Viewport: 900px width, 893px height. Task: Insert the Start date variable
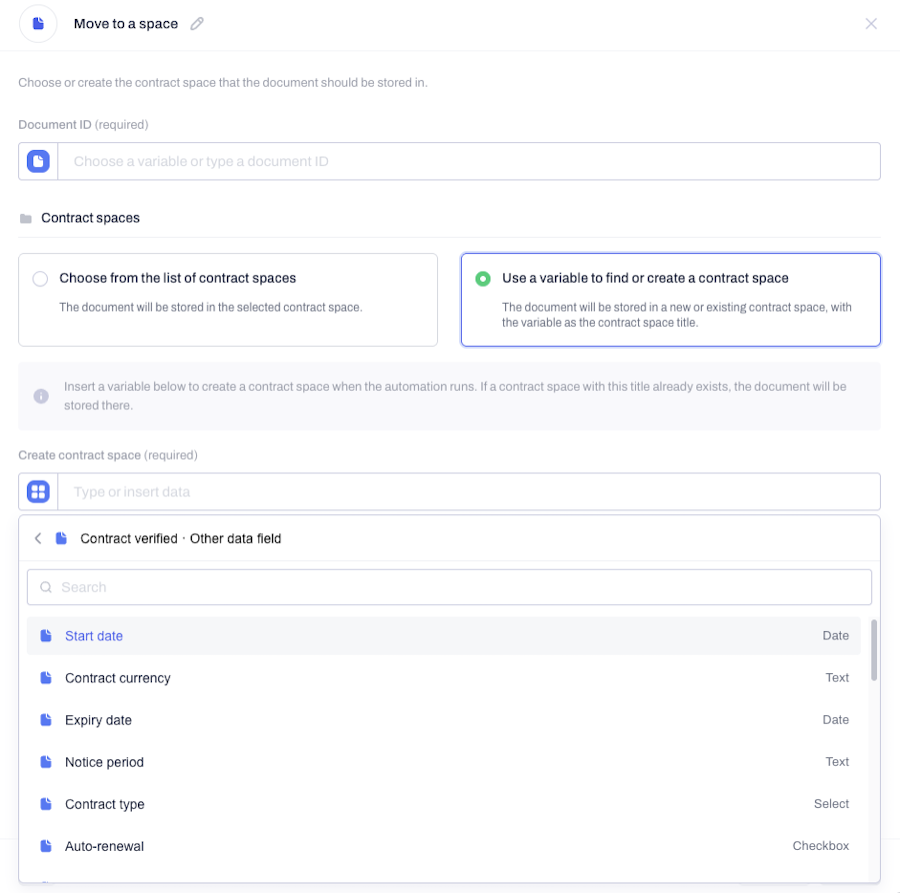pos(444,636)
